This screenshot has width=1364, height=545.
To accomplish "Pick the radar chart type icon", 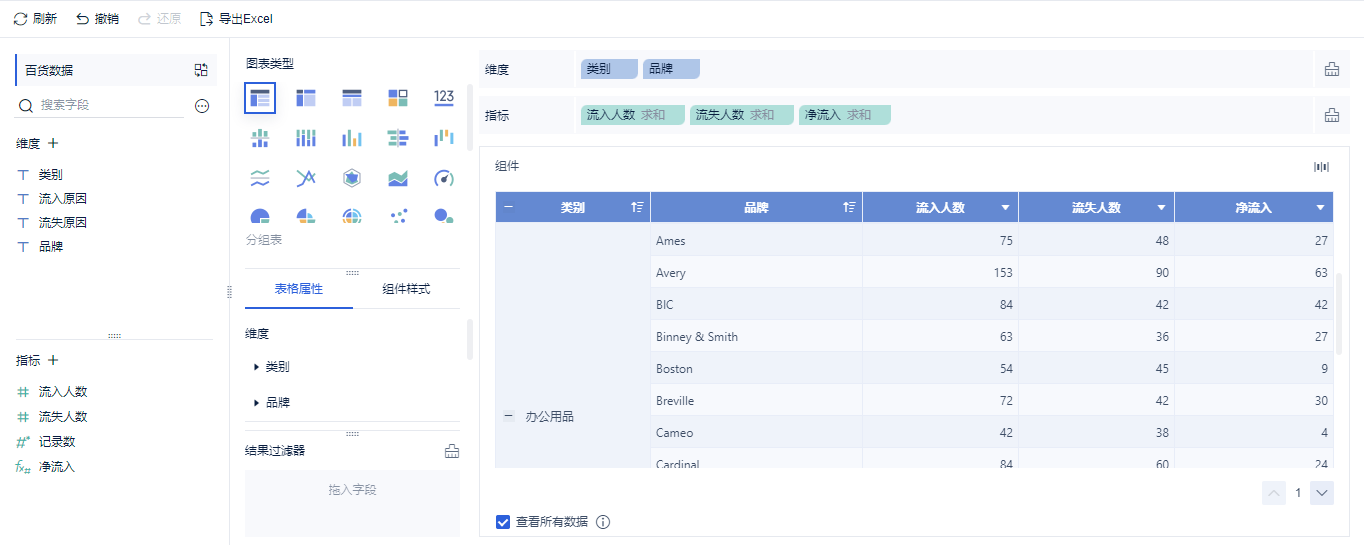I will coord(352,178).
